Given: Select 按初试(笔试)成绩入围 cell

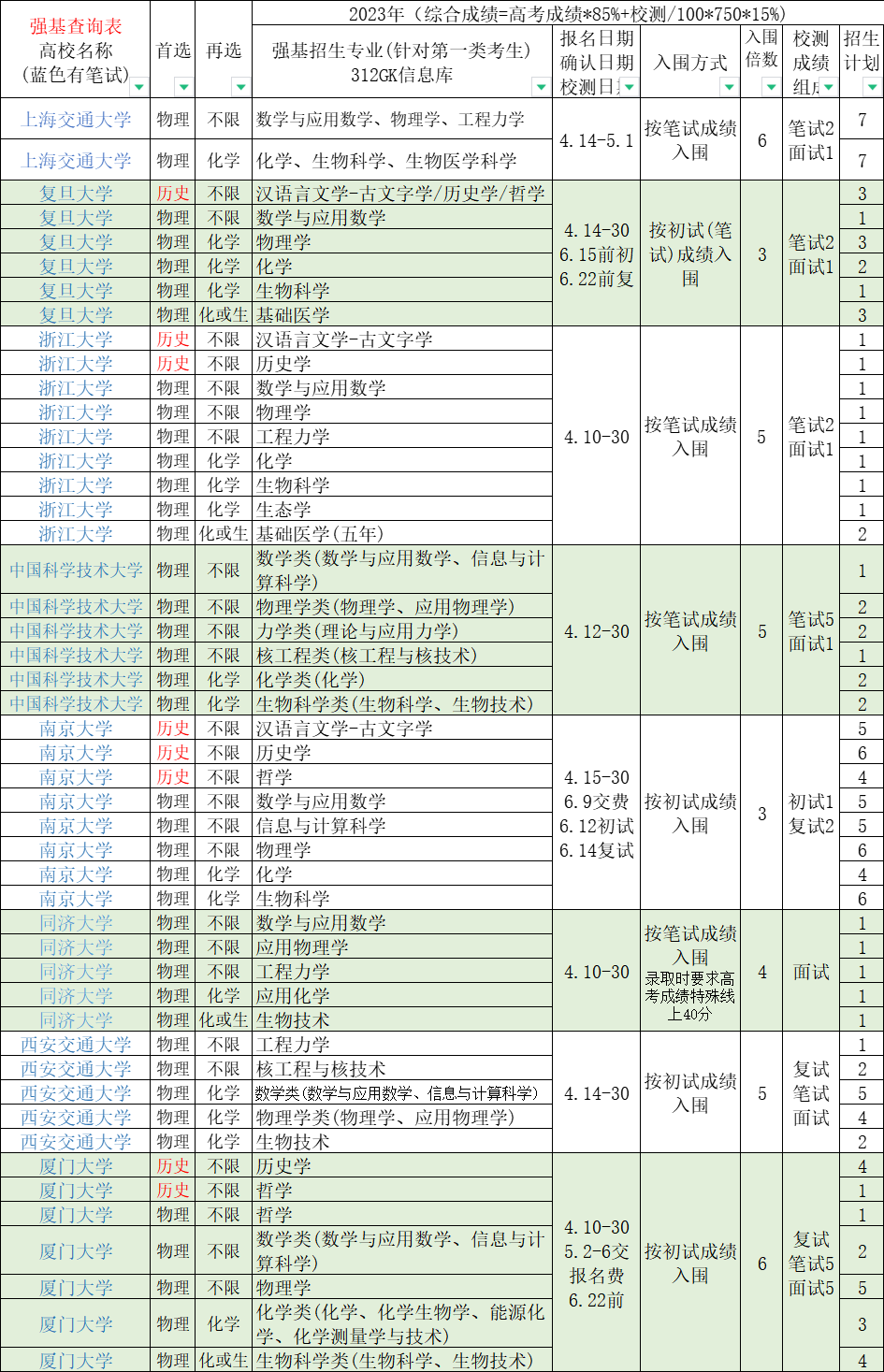Looking at the screenshot, I should pos(690,253).
